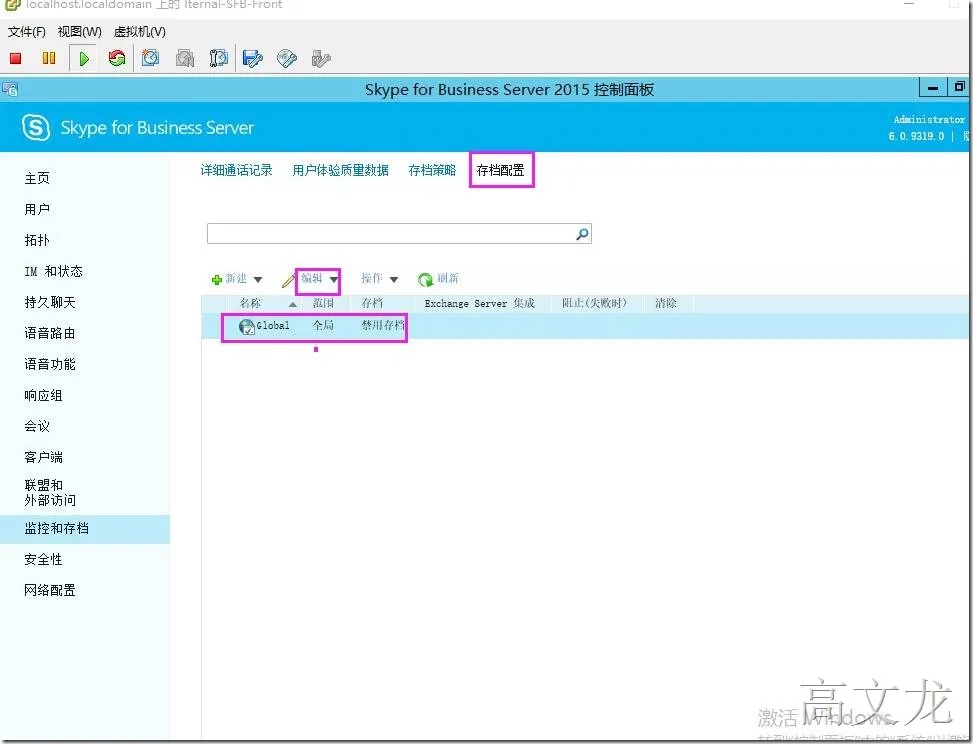Select the Global row name text
Viewport: 973px width, 744px height.
(273, 326)
